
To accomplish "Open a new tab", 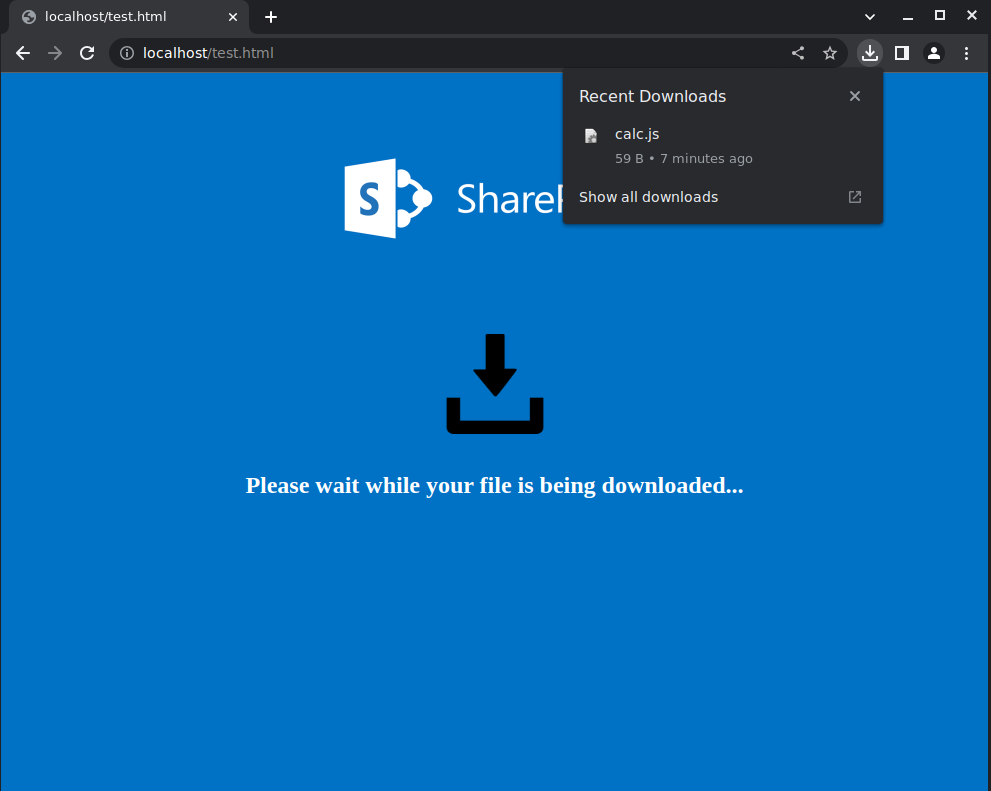I will pos(271,17).
